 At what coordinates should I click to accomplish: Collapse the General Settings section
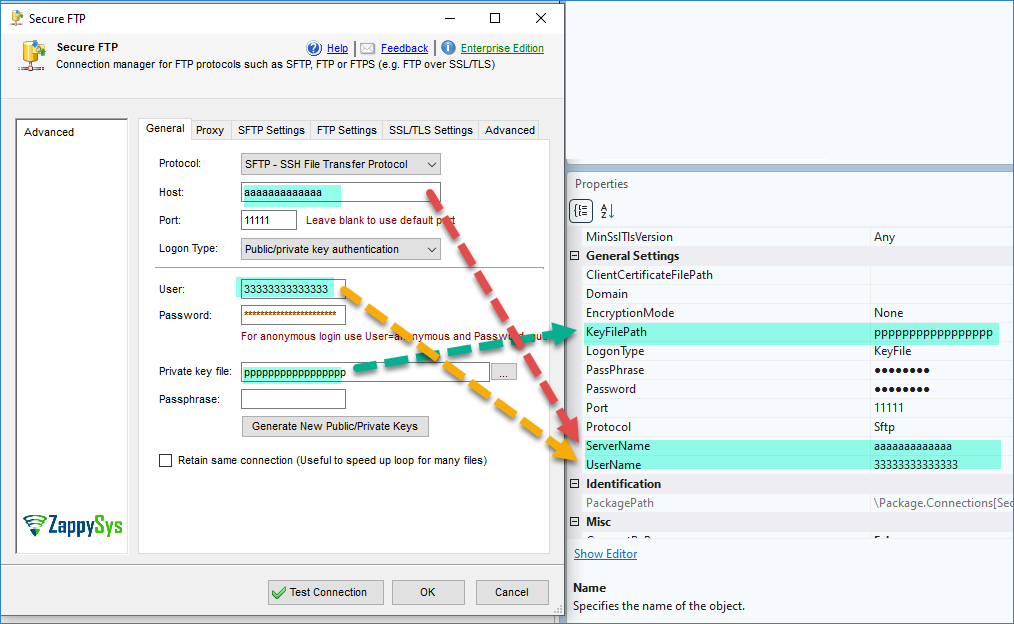pos(574,255)
